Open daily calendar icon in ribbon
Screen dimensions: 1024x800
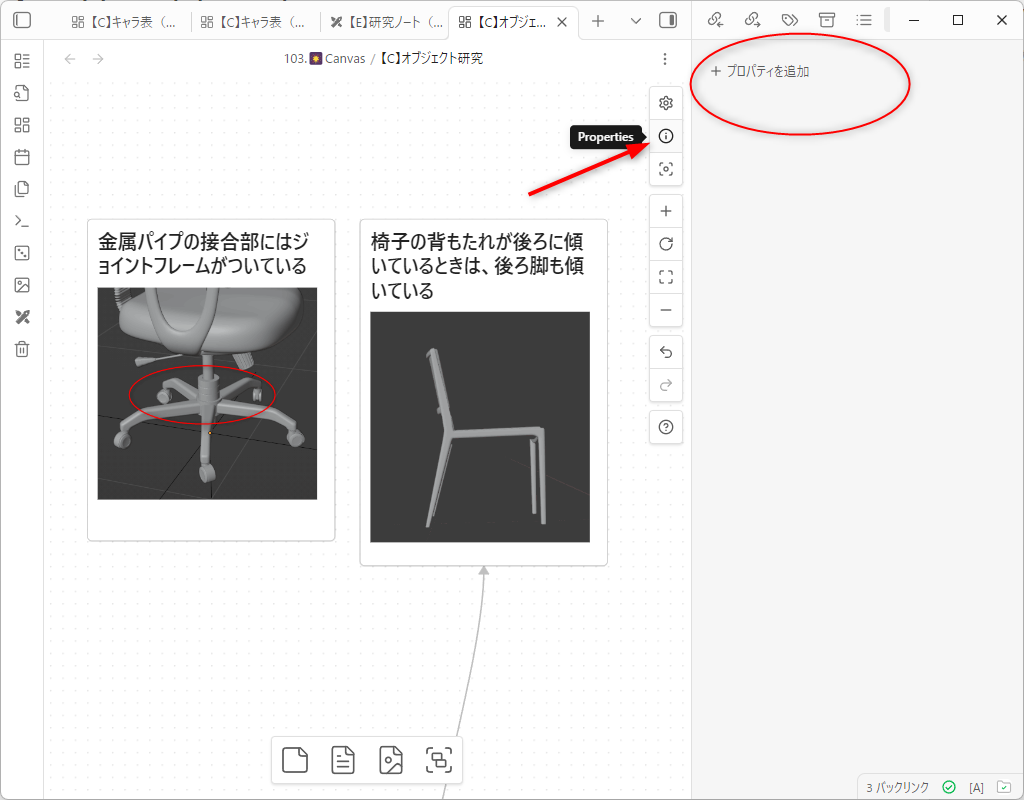click(22, 157)
